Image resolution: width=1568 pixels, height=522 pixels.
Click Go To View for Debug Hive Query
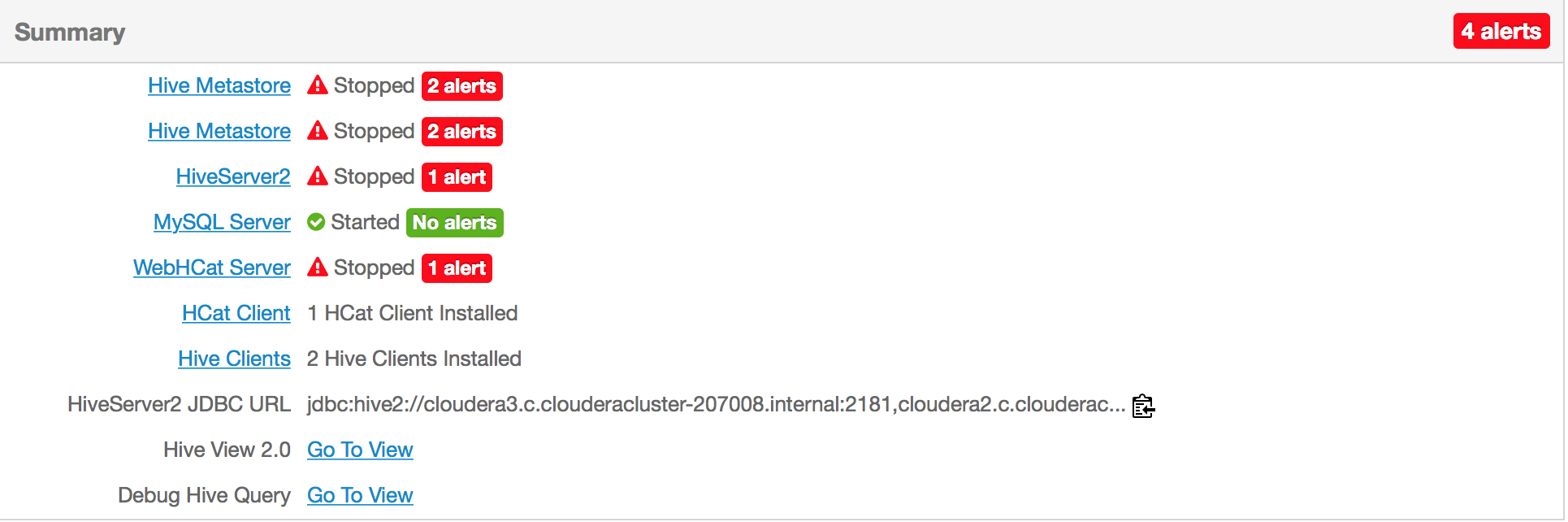point(360,495)
